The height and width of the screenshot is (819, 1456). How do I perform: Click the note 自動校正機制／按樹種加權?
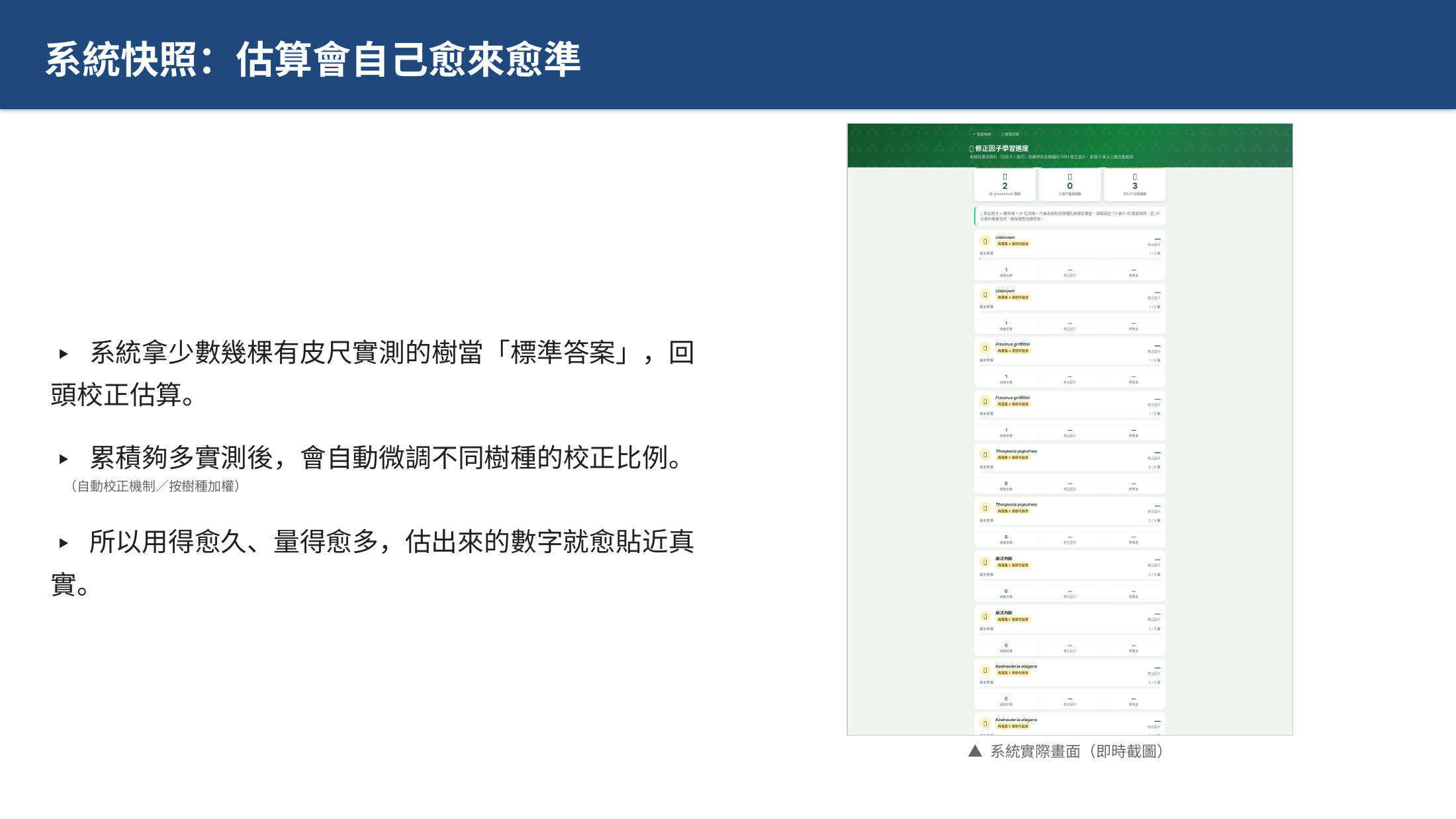(x=156, y=486)
